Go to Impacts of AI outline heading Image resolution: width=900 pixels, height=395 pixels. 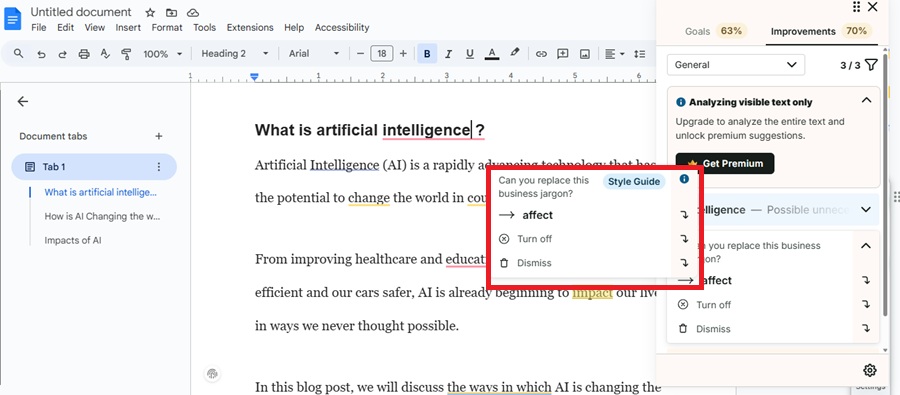[x=73, y=241]
